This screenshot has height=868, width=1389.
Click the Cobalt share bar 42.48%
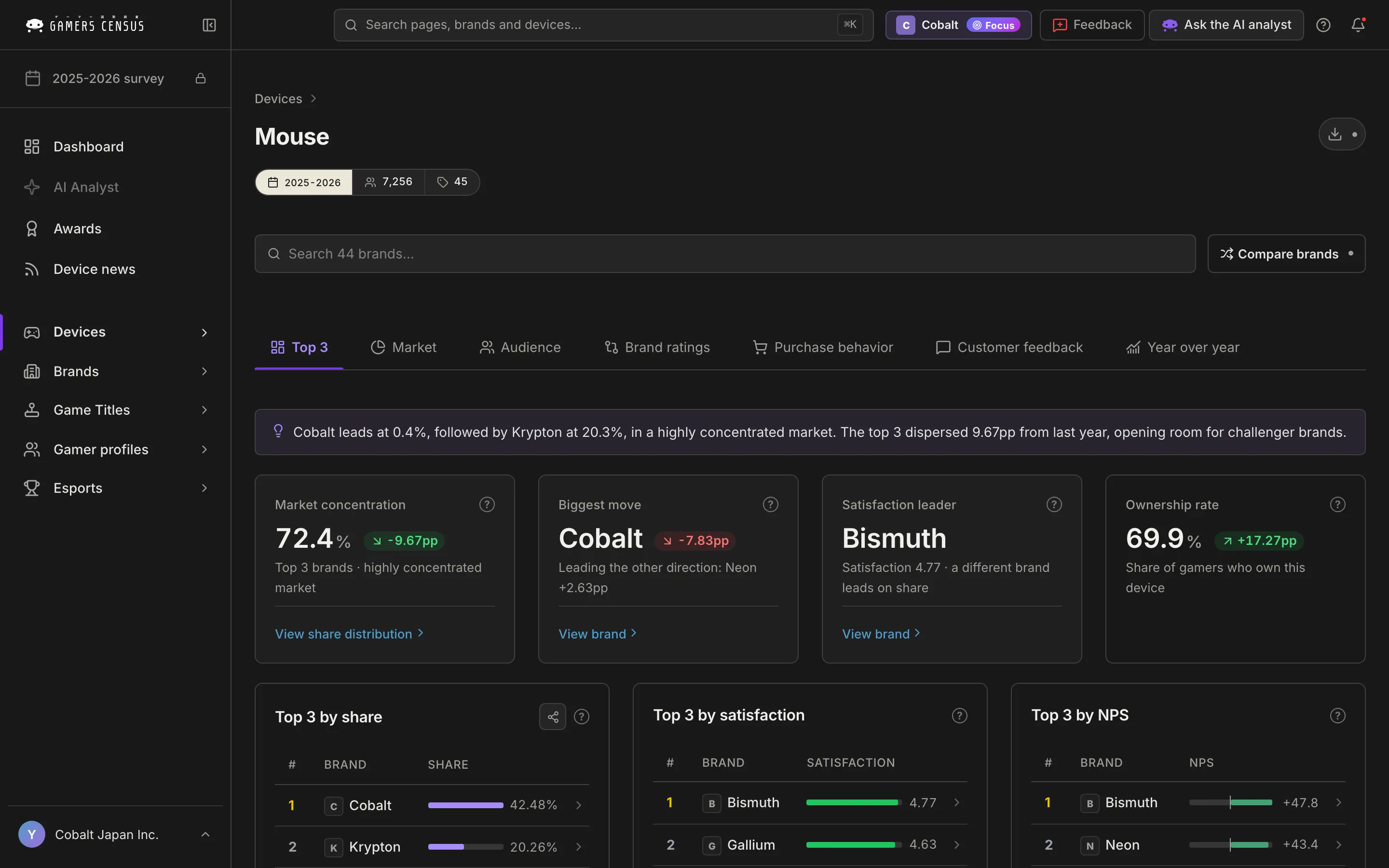click(465, 805)
